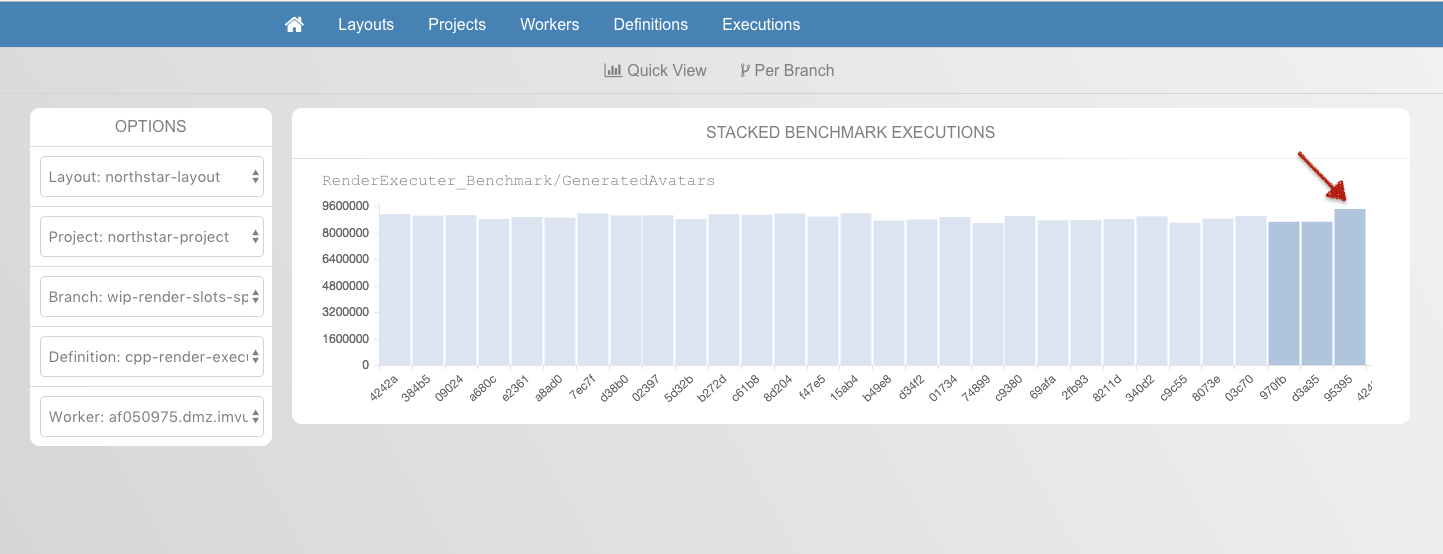Expand the Definition cpp-render dropdown

click(151, 357)
